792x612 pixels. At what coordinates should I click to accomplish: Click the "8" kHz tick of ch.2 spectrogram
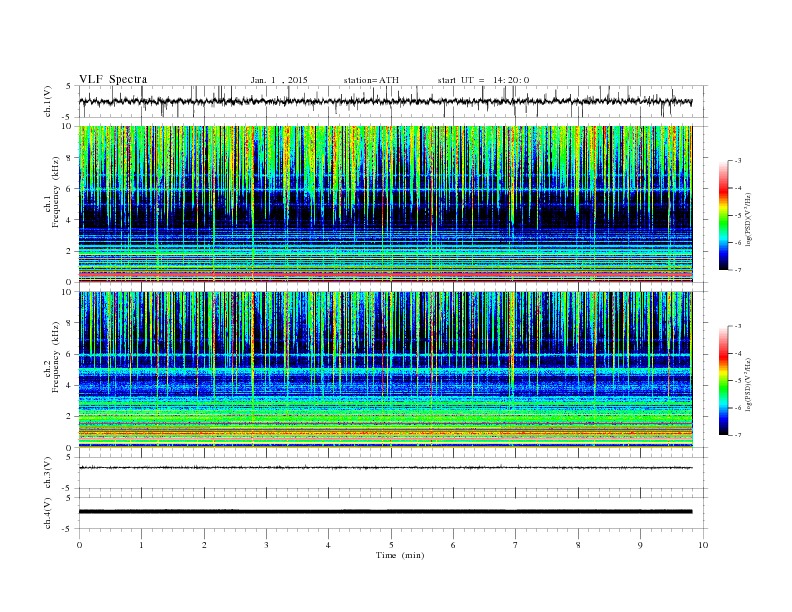(x=69, y=323)
